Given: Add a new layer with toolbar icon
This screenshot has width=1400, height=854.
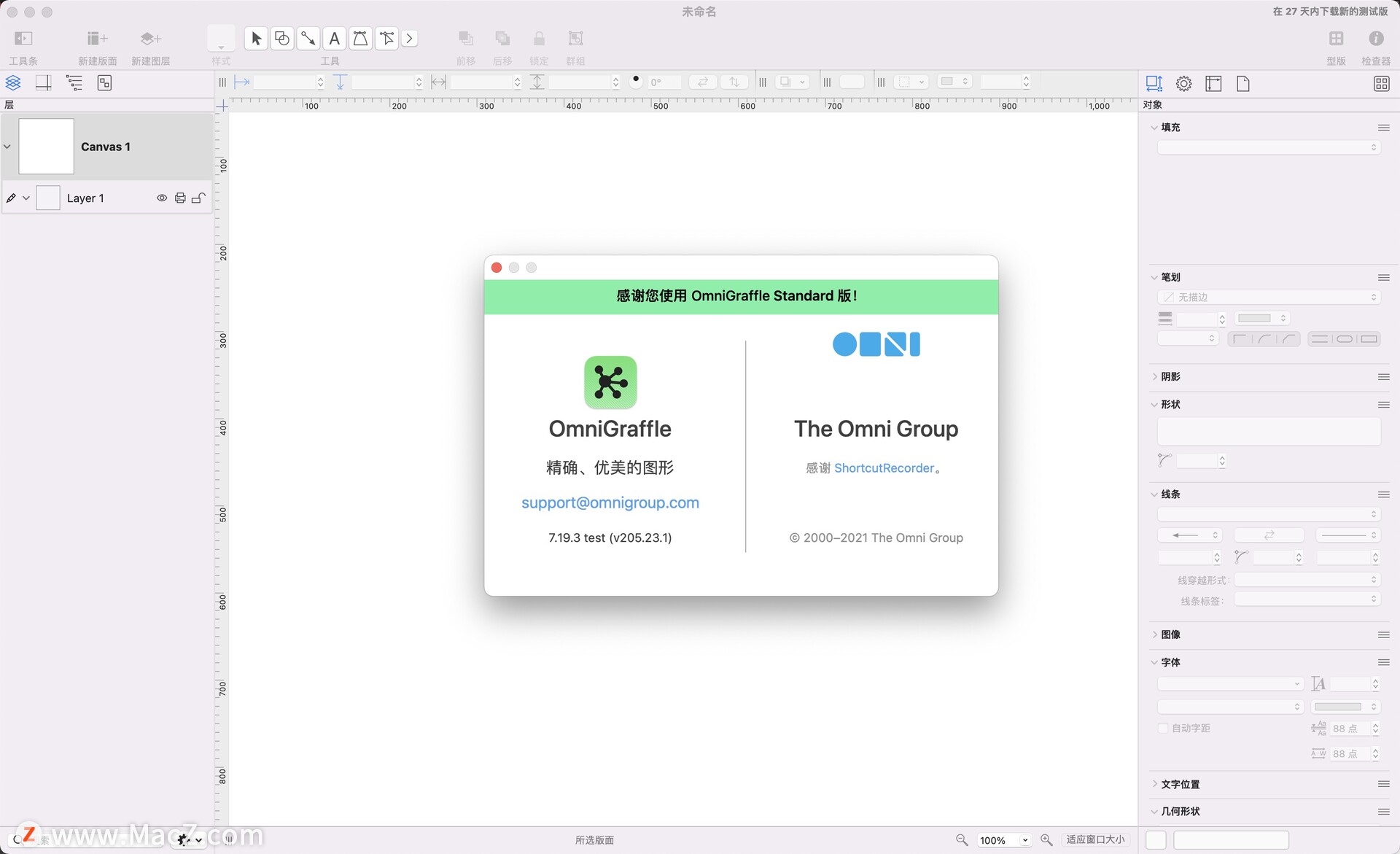Looking at the screenshot, I should coord(150,39).
